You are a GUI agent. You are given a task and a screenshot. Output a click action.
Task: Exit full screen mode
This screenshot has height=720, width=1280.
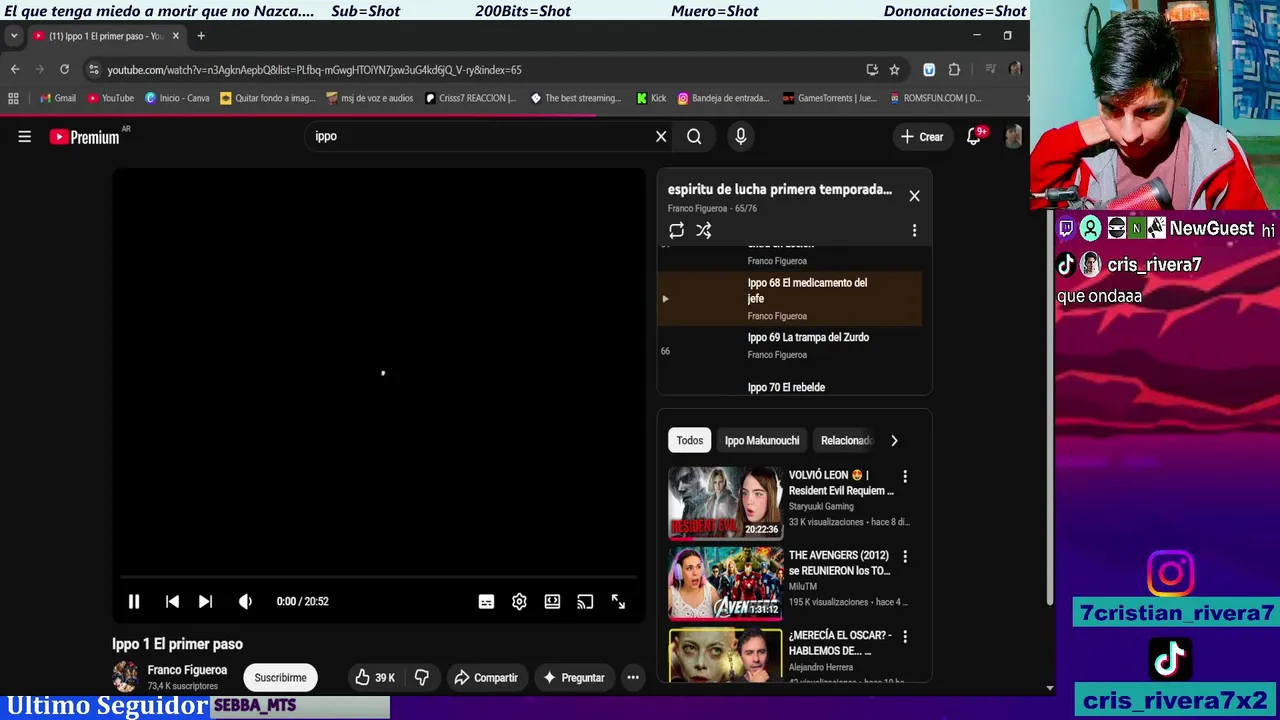[618, 601]
